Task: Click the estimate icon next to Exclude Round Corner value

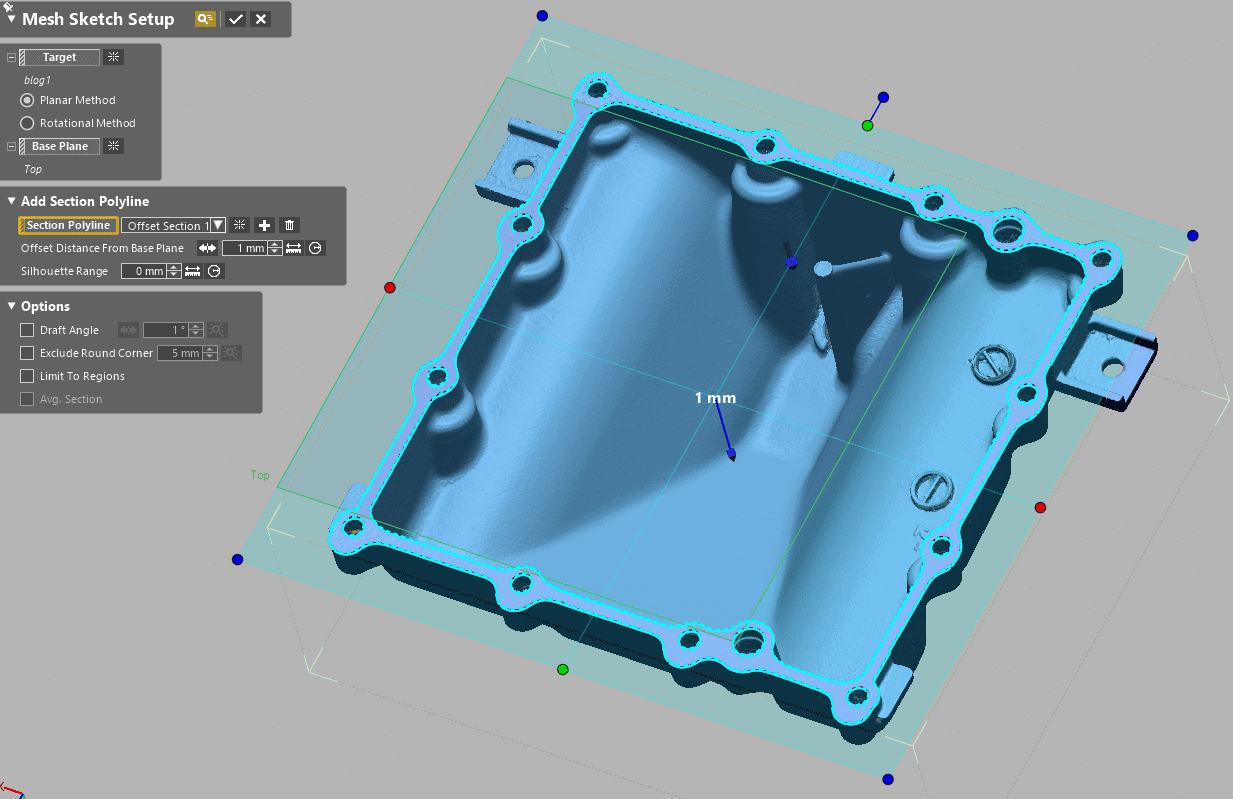Action: coord(231,353)
